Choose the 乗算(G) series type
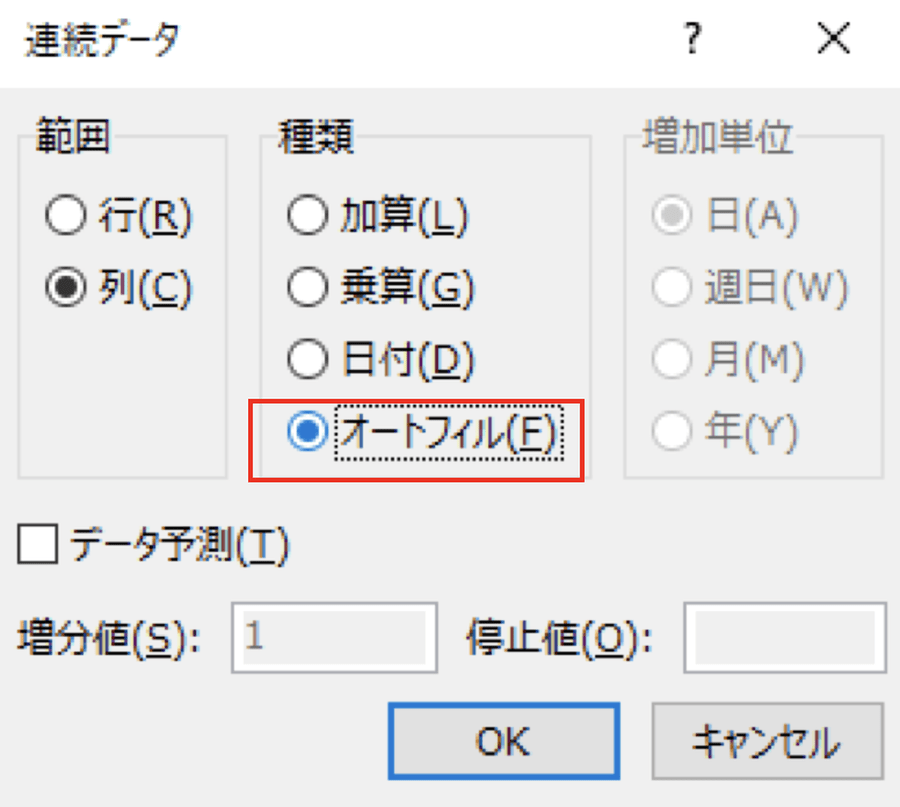This screenshot has width=900, height=807. pos(306,289)
